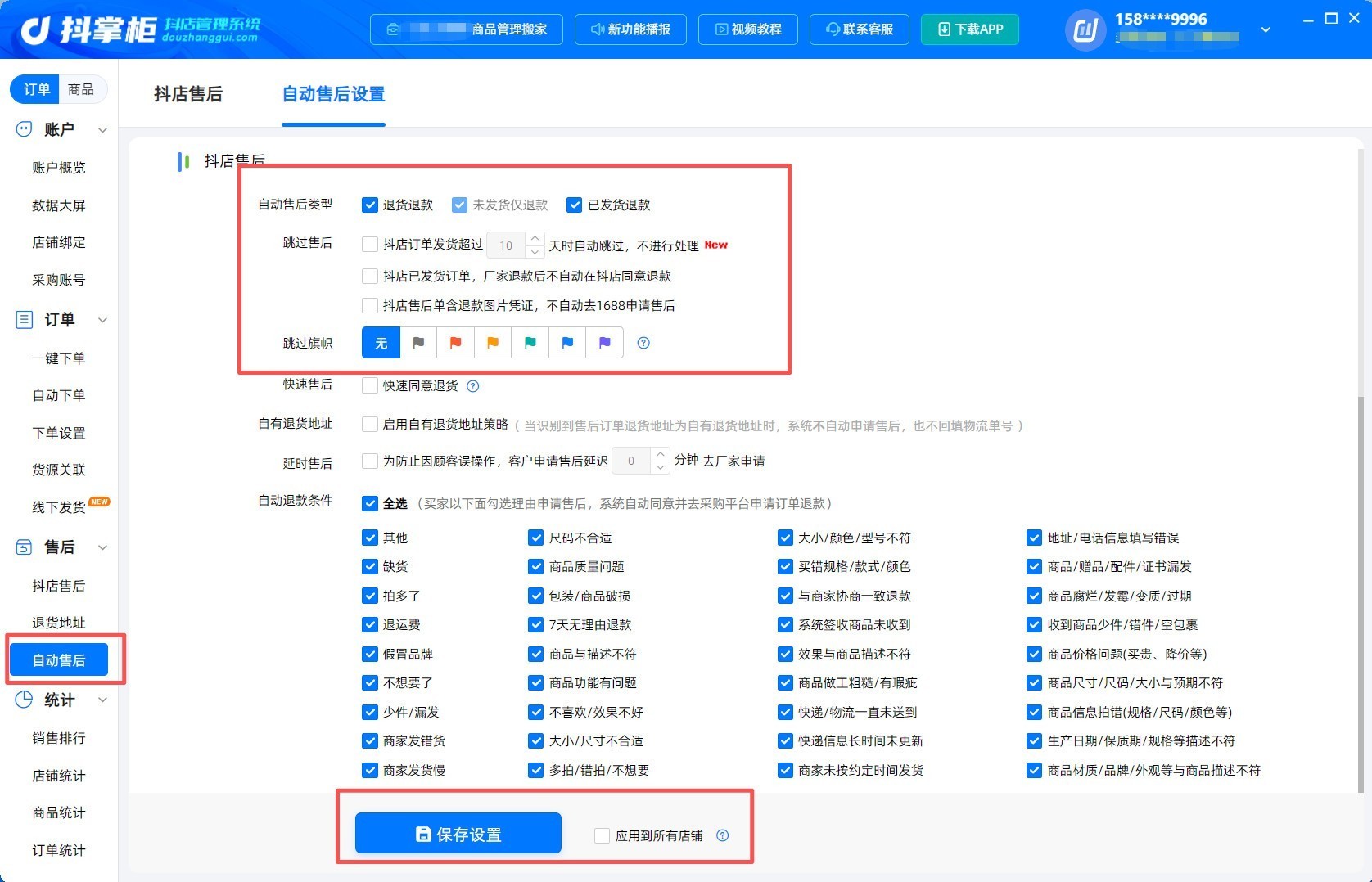This screenshot has height=882, width=1372.
Task: Click speaker icon in 新功能播报
Action: [598, 29]
